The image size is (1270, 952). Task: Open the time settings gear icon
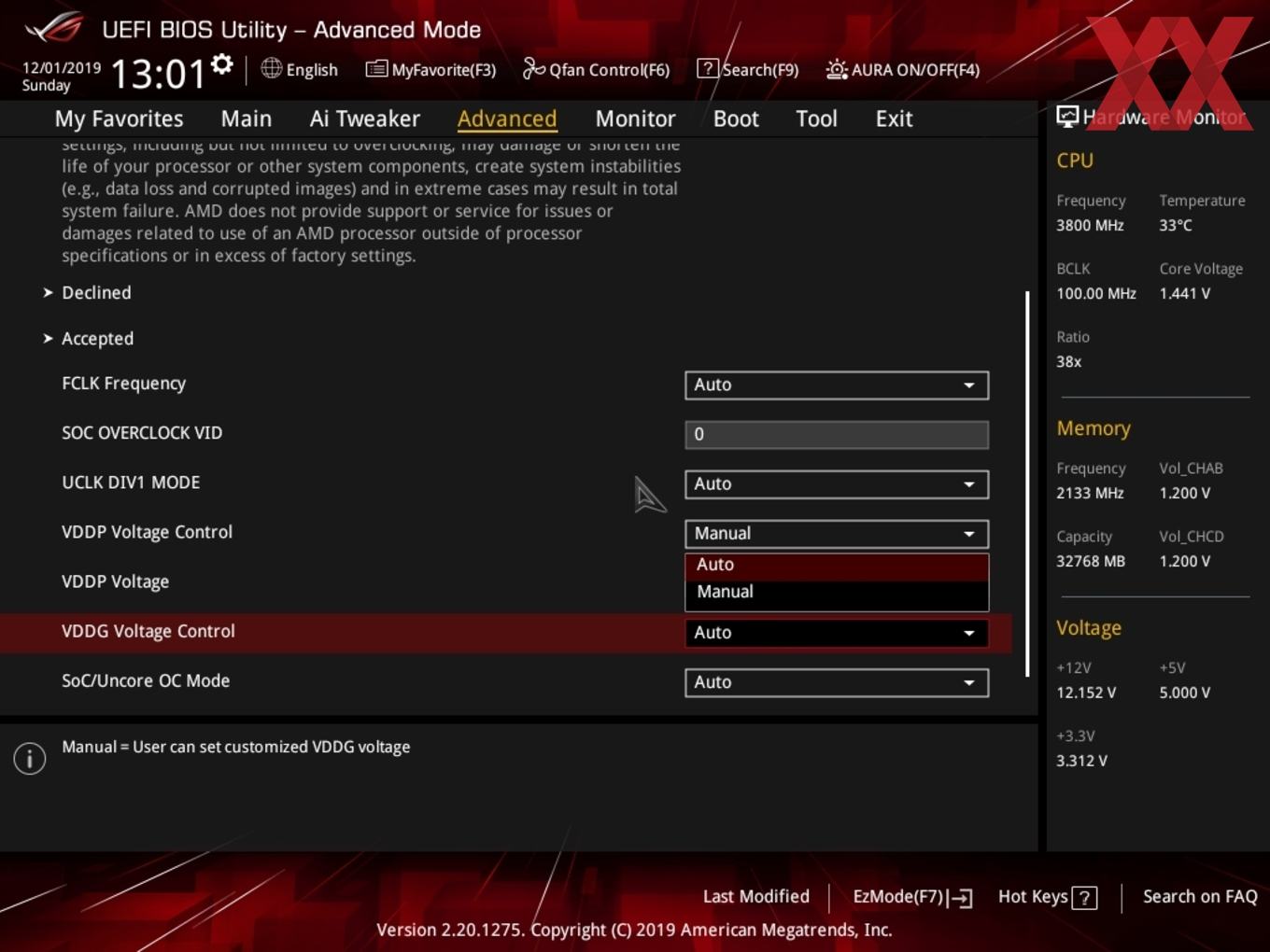click(x=221, y=63)
